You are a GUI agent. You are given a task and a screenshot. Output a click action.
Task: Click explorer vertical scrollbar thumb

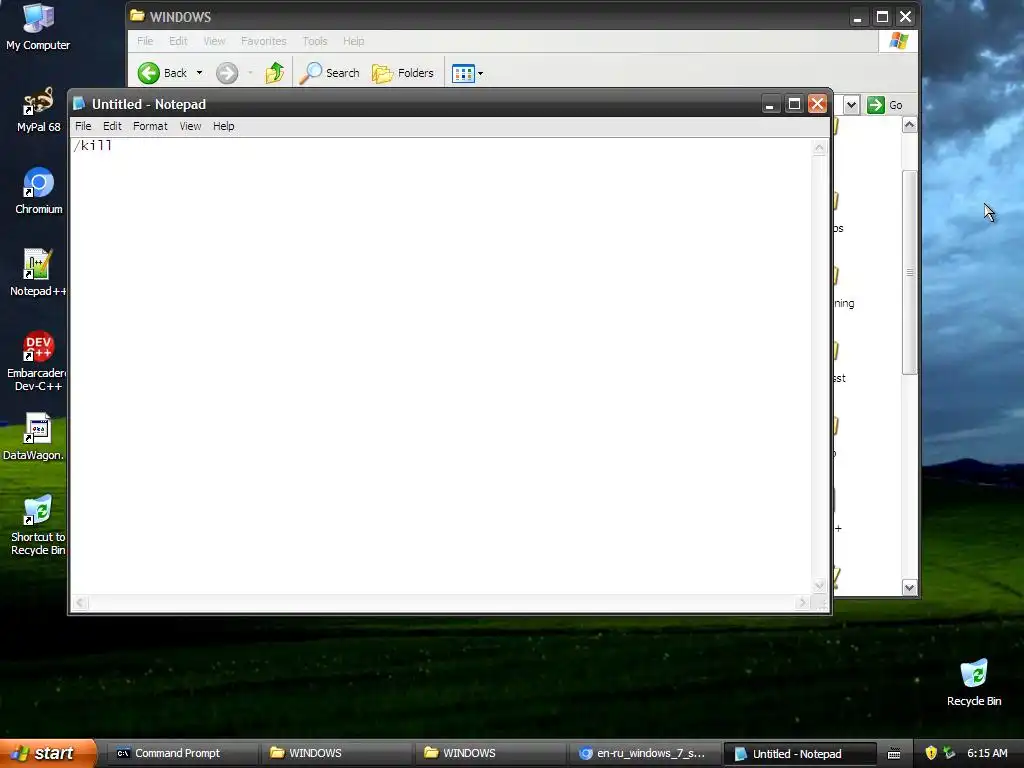[910, 272]
